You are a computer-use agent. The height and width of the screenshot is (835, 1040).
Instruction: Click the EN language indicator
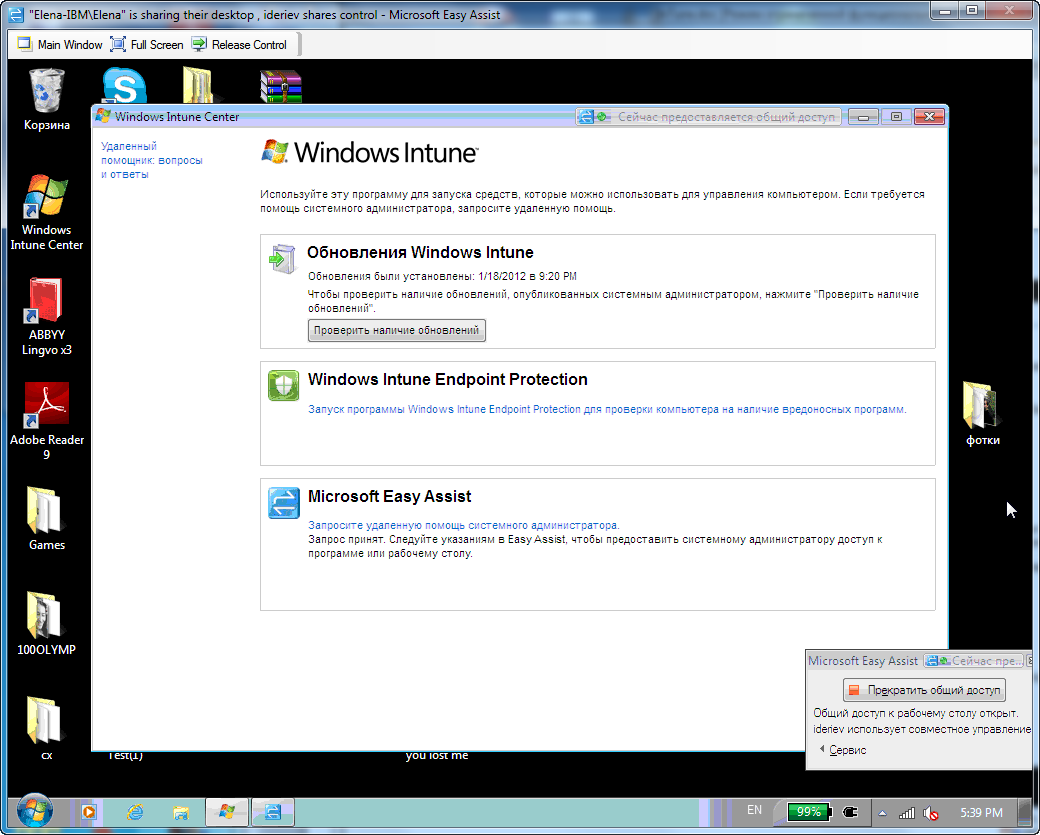[754, 810]
